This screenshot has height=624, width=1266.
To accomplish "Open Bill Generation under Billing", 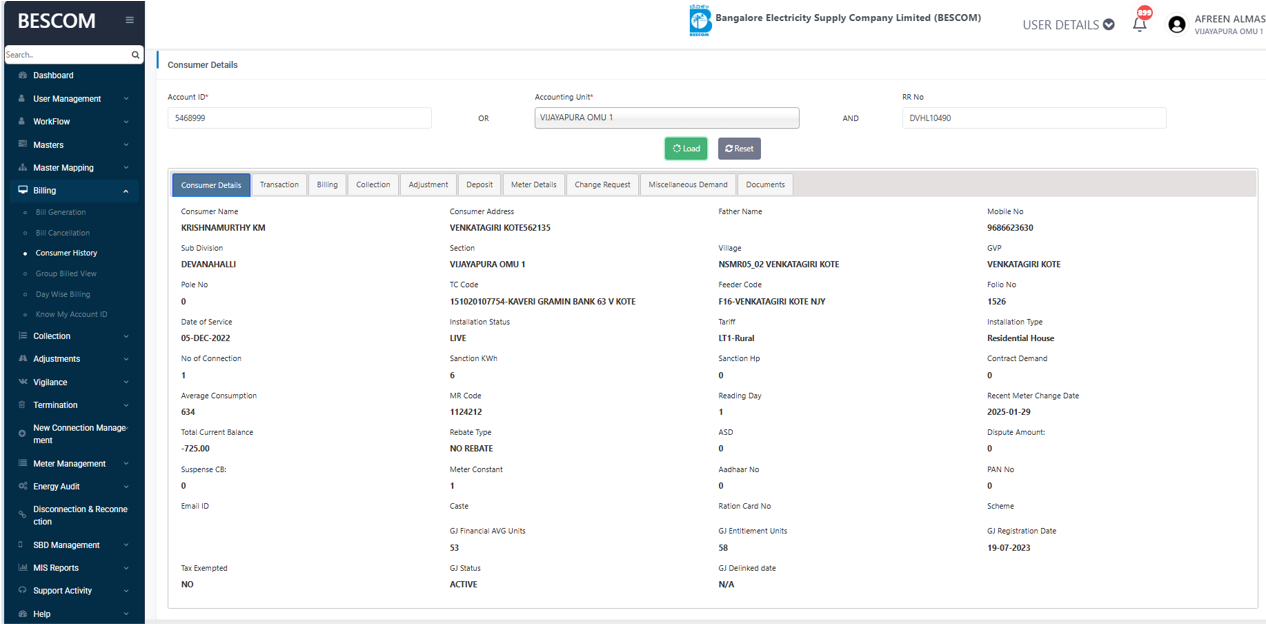I will click(60, 212).
